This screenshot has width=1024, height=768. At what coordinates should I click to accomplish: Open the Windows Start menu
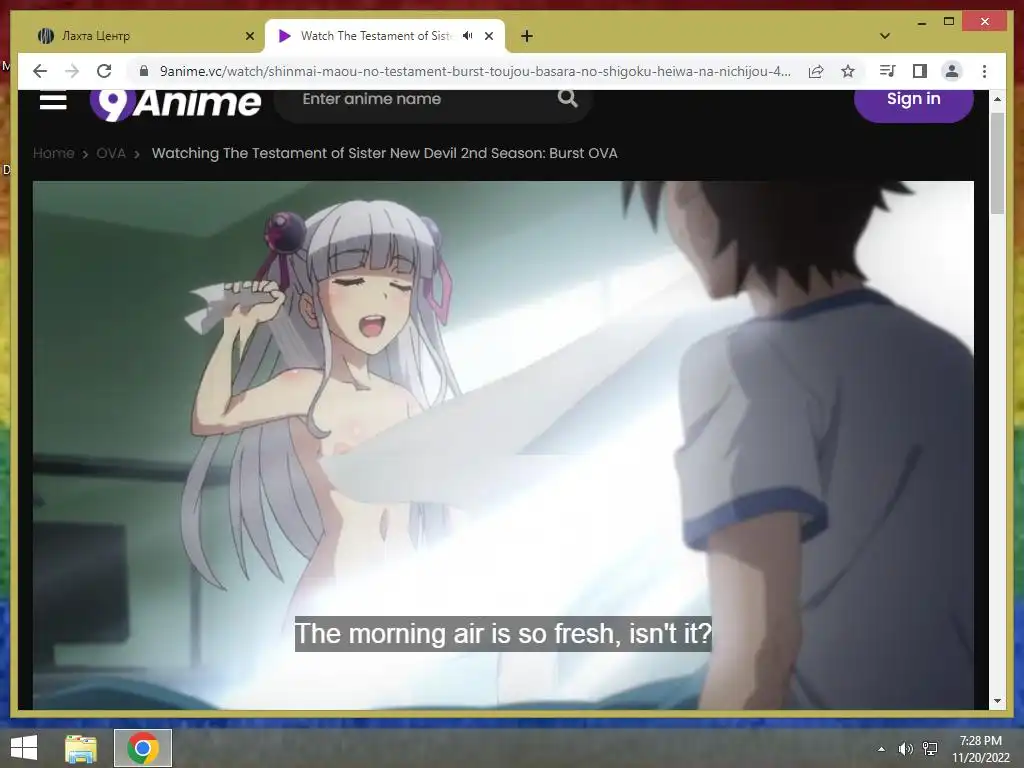pos(24,748)
